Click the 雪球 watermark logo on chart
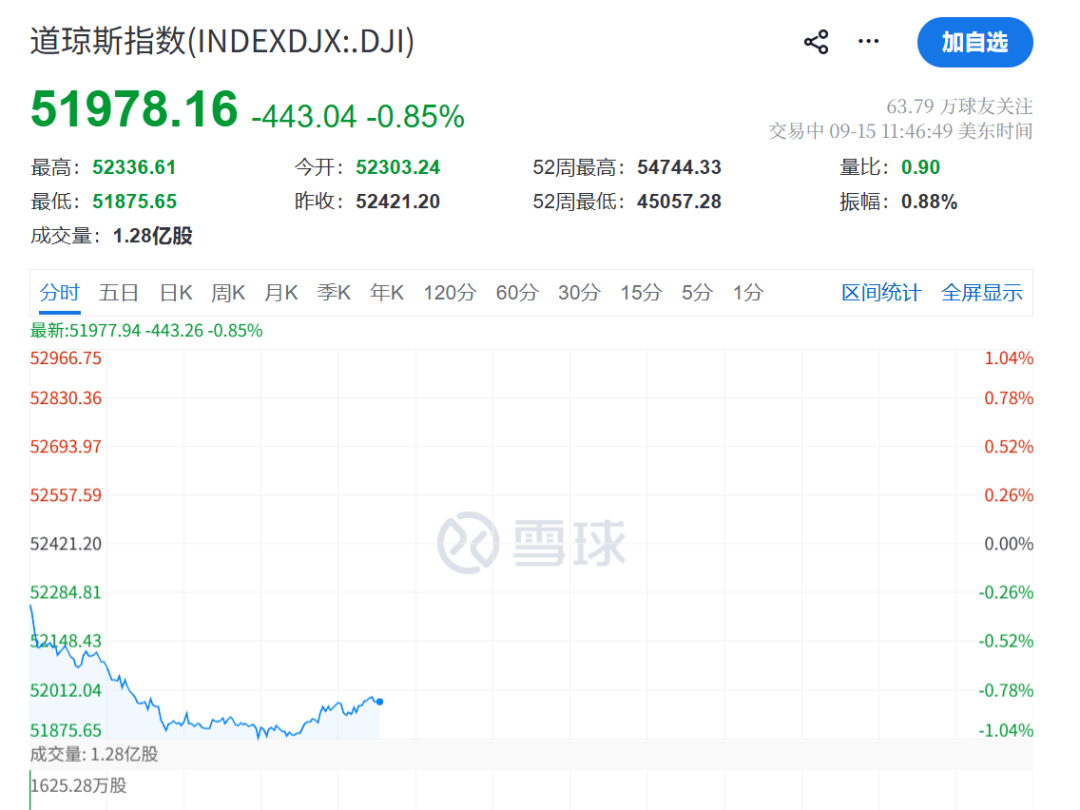 532,543
